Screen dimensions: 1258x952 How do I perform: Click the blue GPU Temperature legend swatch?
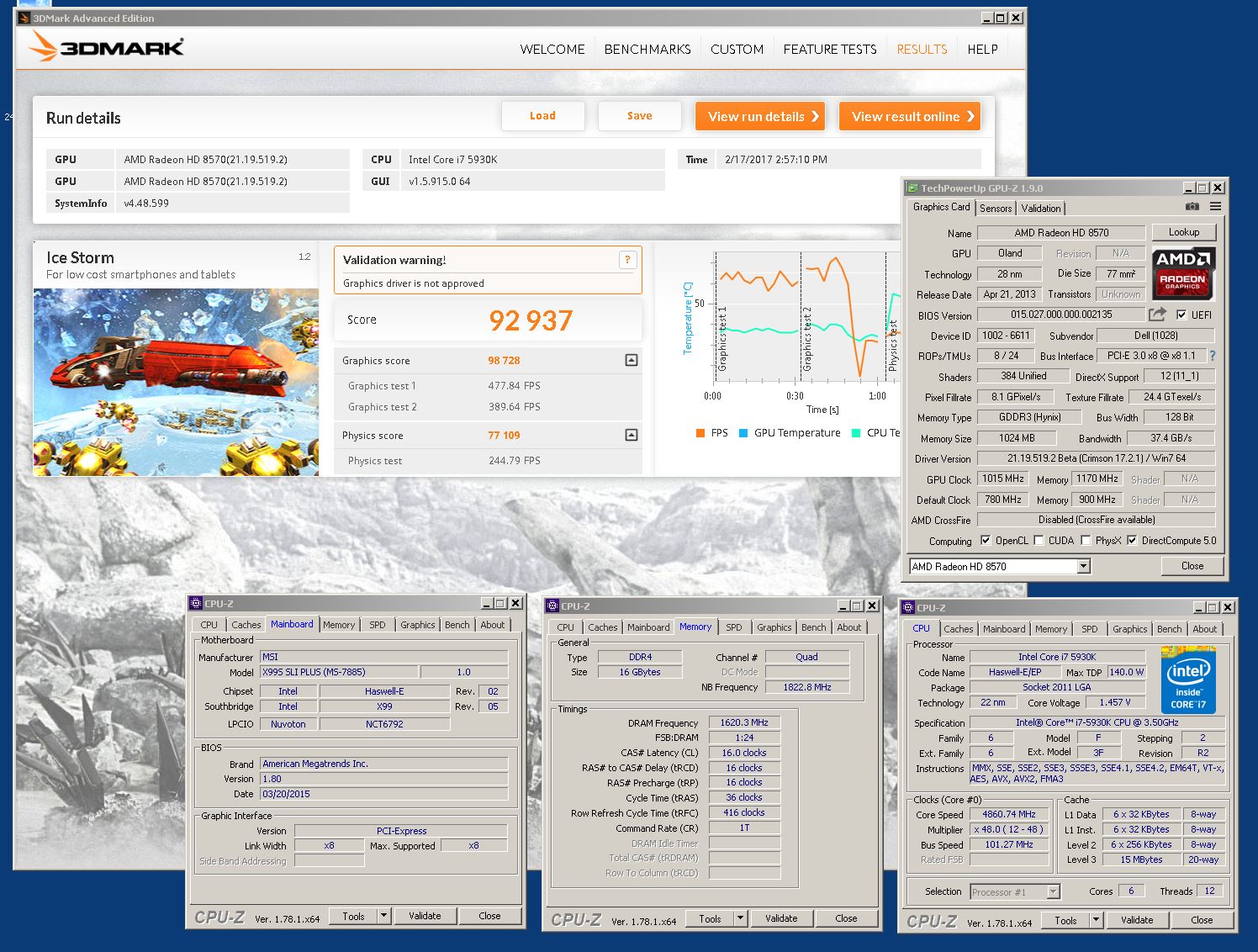[x=743, y=433]
